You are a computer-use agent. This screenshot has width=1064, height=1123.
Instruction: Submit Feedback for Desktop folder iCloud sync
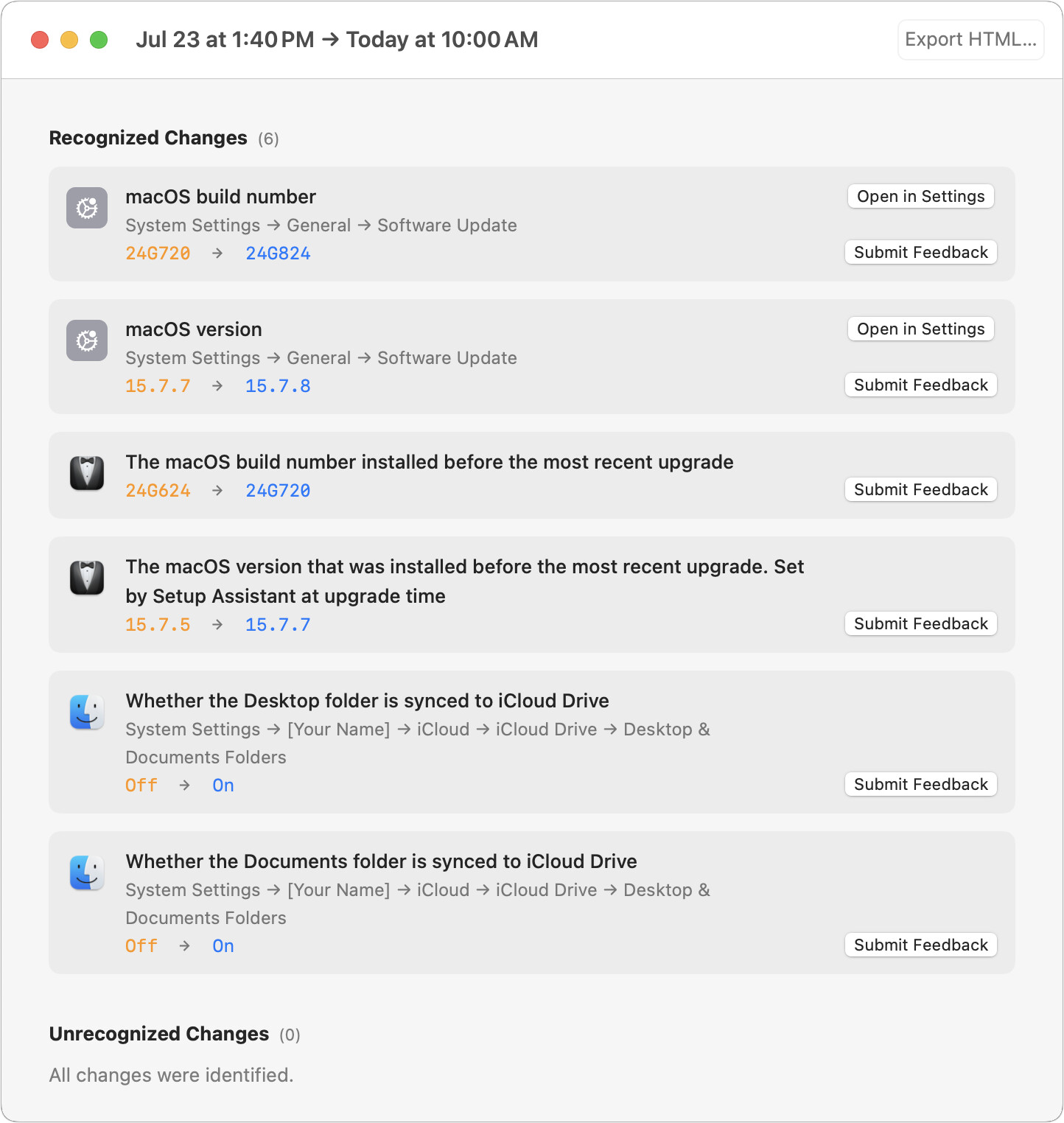[920, 784]
